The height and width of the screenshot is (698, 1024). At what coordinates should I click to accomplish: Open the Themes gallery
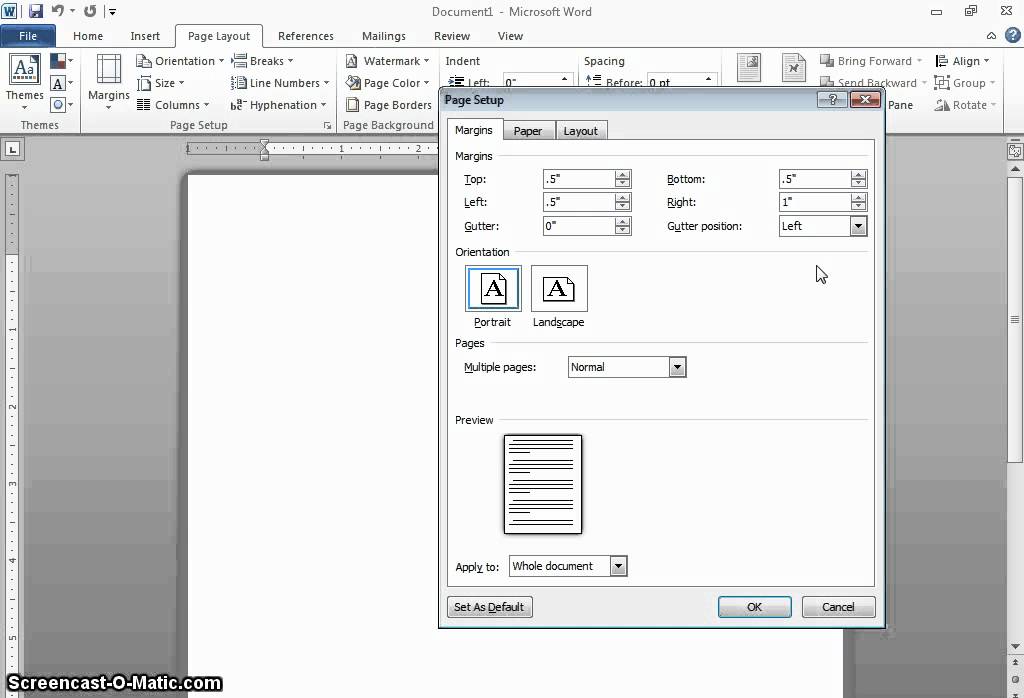pos(24,82)
